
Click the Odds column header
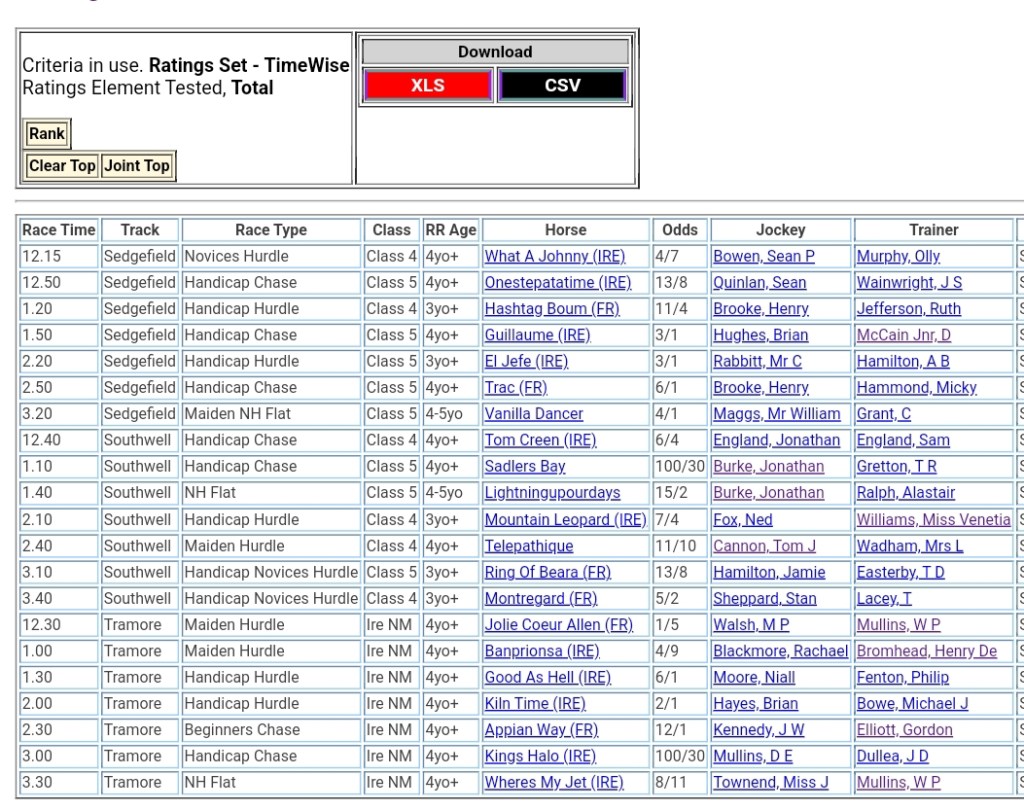click(680, 230)
